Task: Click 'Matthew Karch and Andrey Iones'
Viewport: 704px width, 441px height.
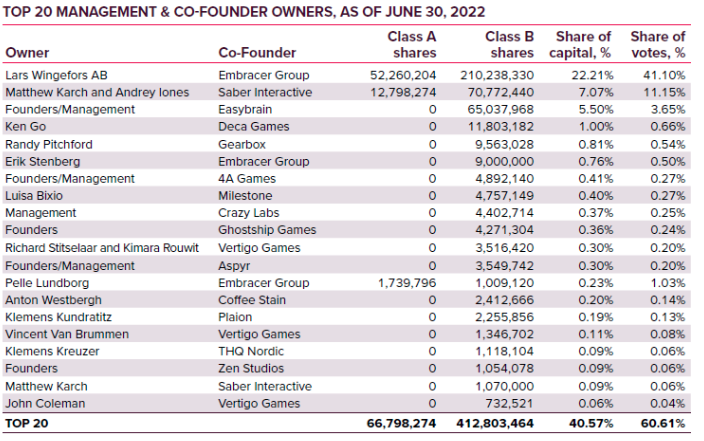Action: [97, 93]
